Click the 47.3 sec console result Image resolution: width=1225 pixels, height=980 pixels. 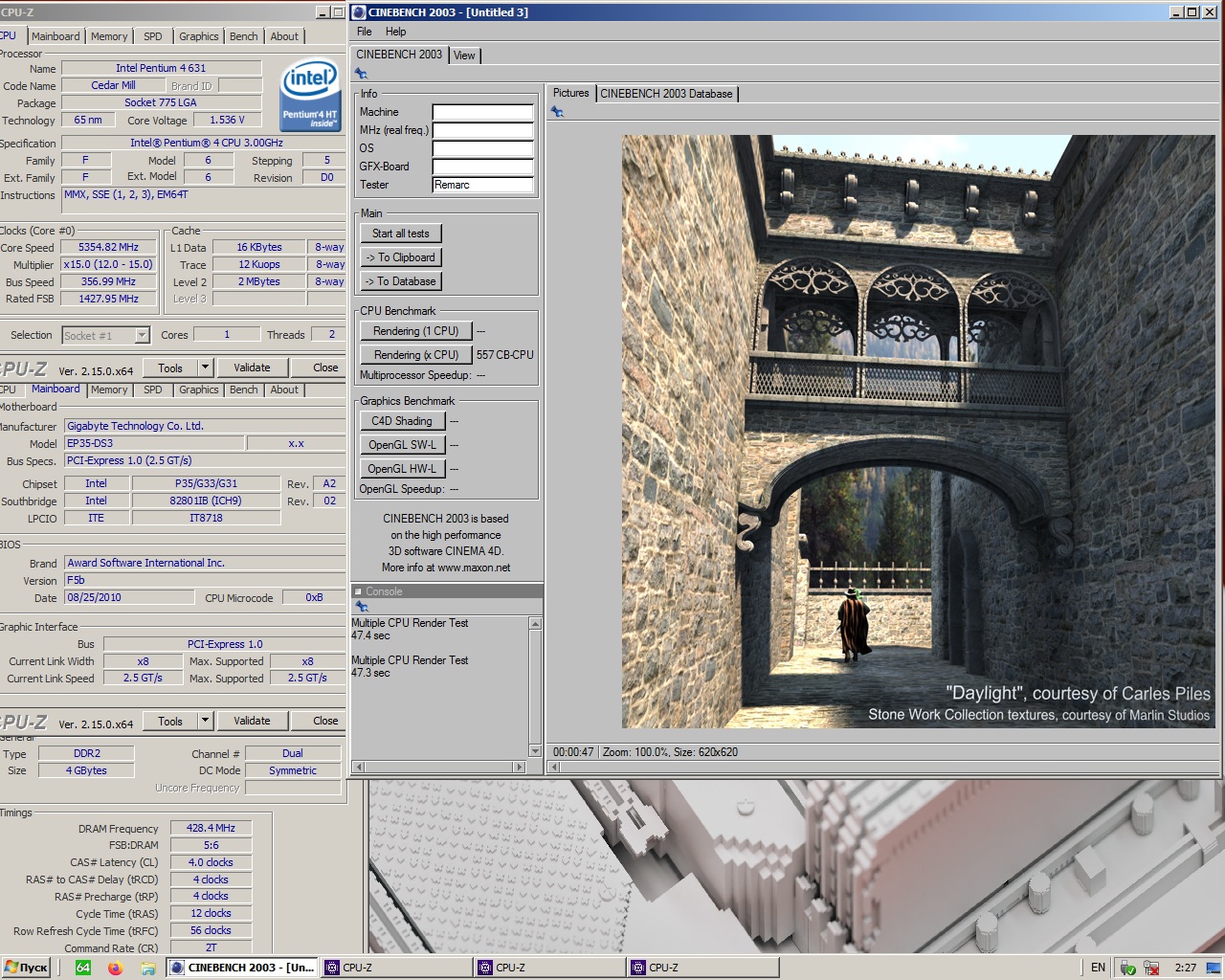pyautogui.click(x=370, y=673)
